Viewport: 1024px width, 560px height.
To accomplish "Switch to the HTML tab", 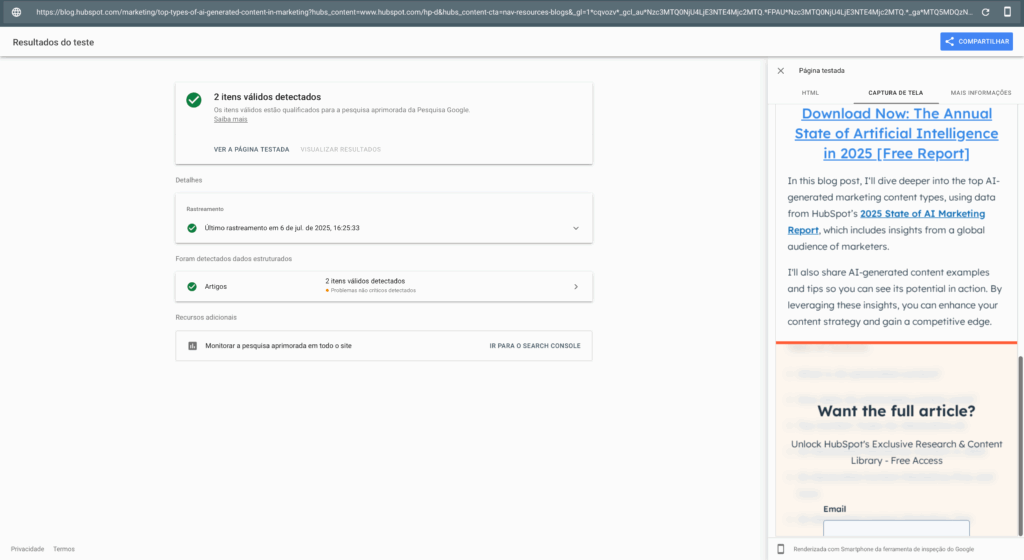I will click(810, 92).
